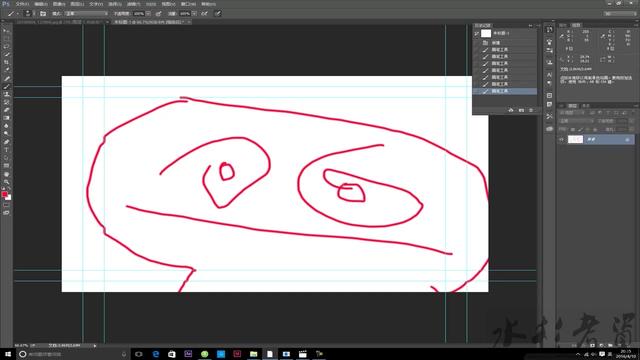Select the Path Selection tool
The height and width of the screenshot is (360, 640).
(x=6, y=158)
